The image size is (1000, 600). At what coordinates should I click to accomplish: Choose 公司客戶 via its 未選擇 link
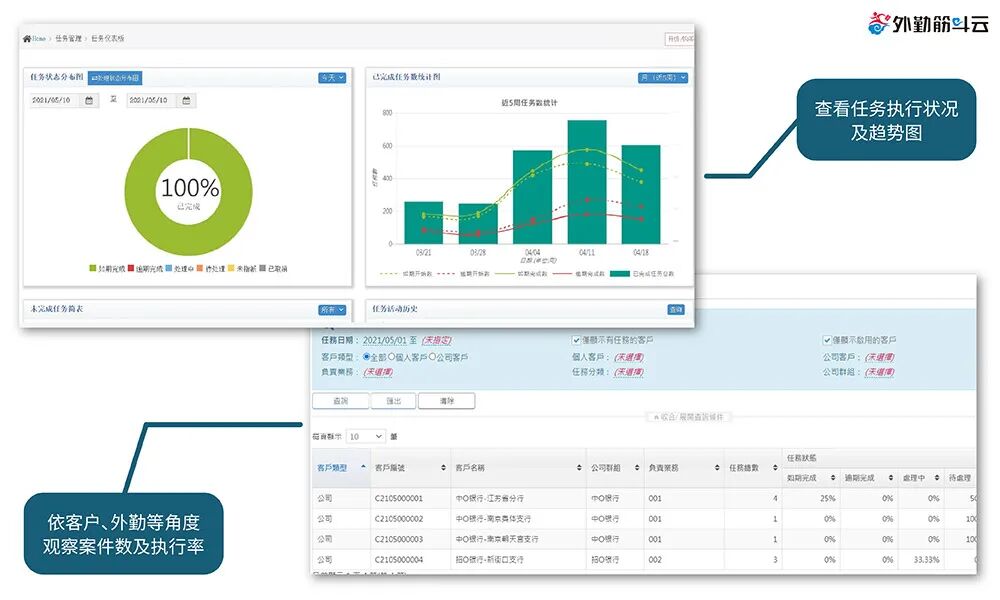(x=879, y=358)
